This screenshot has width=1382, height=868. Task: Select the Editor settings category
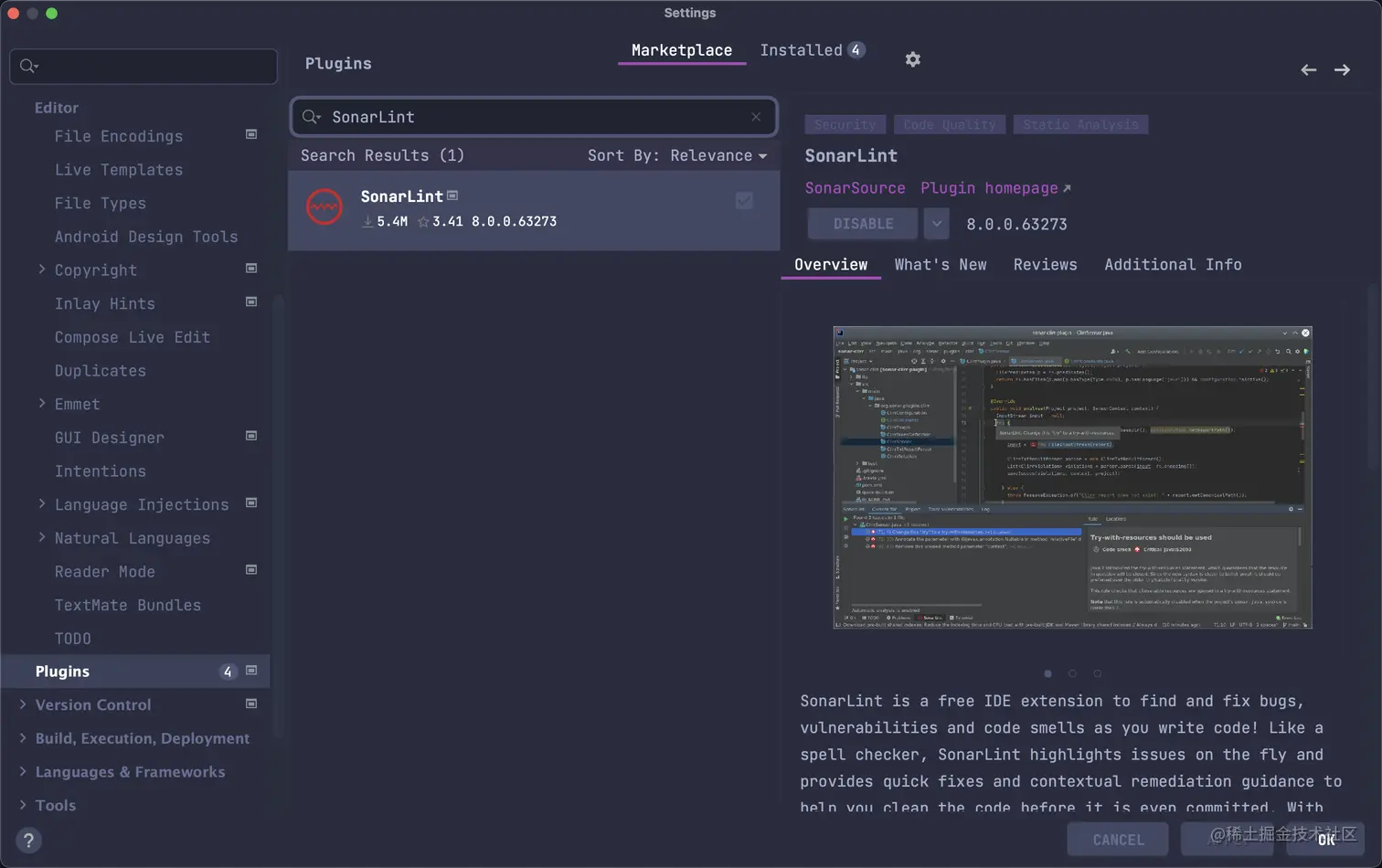click(x=57, y=108)
